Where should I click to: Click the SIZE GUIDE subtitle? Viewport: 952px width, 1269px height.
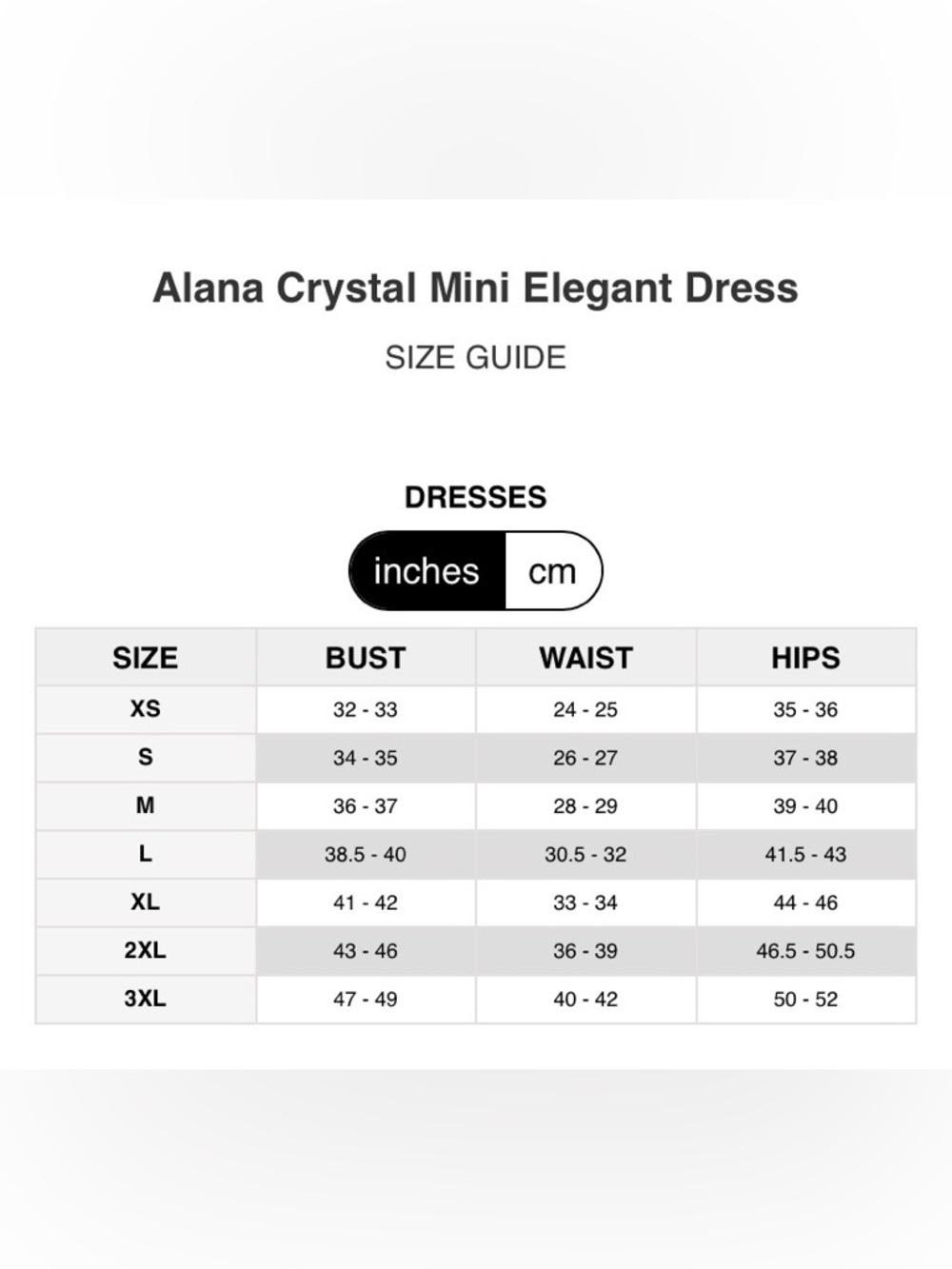(475, 358)
